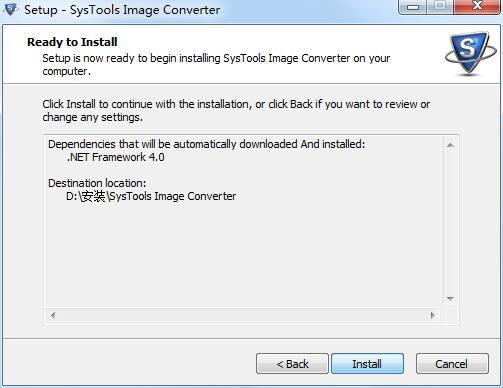The image size is (503, 388).
Task: Click the destination path D:\安装\SysTools Image Converter
Action: click(x=151, y=196)
